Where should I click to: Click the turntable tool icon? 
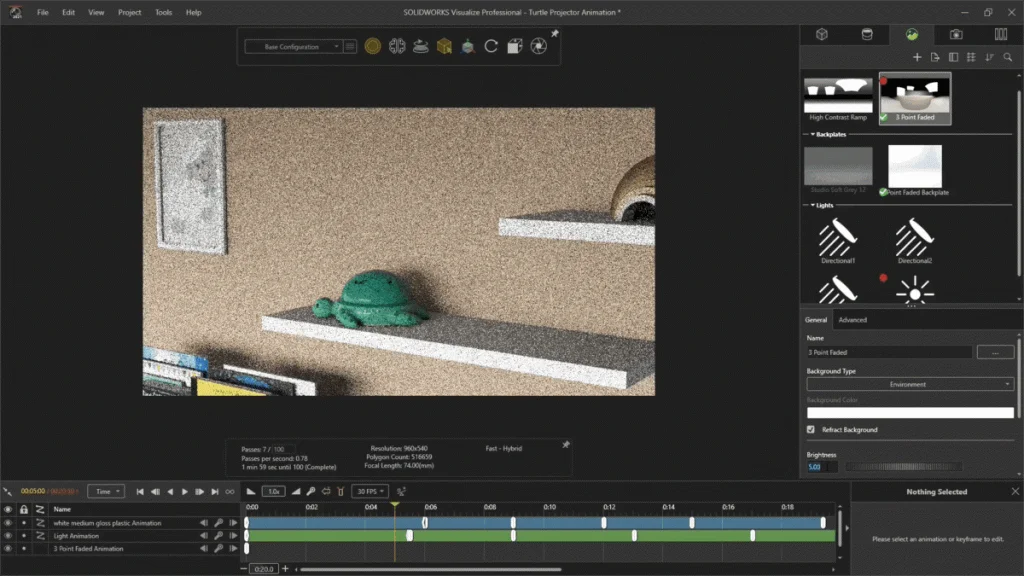[x=421, y=46]
